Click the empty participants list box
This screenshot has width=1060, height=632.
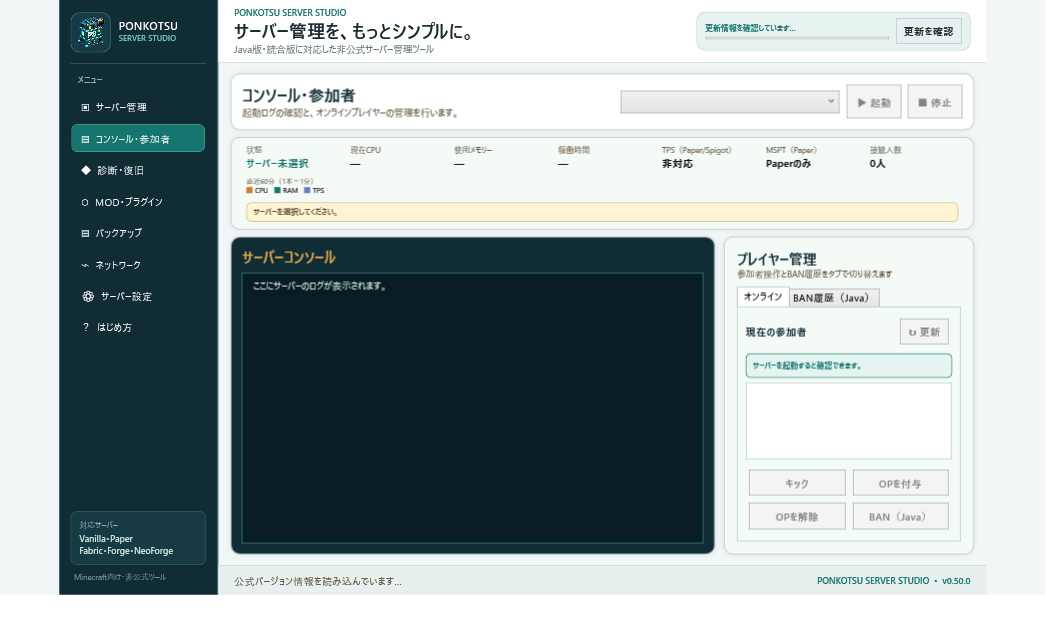848,421
